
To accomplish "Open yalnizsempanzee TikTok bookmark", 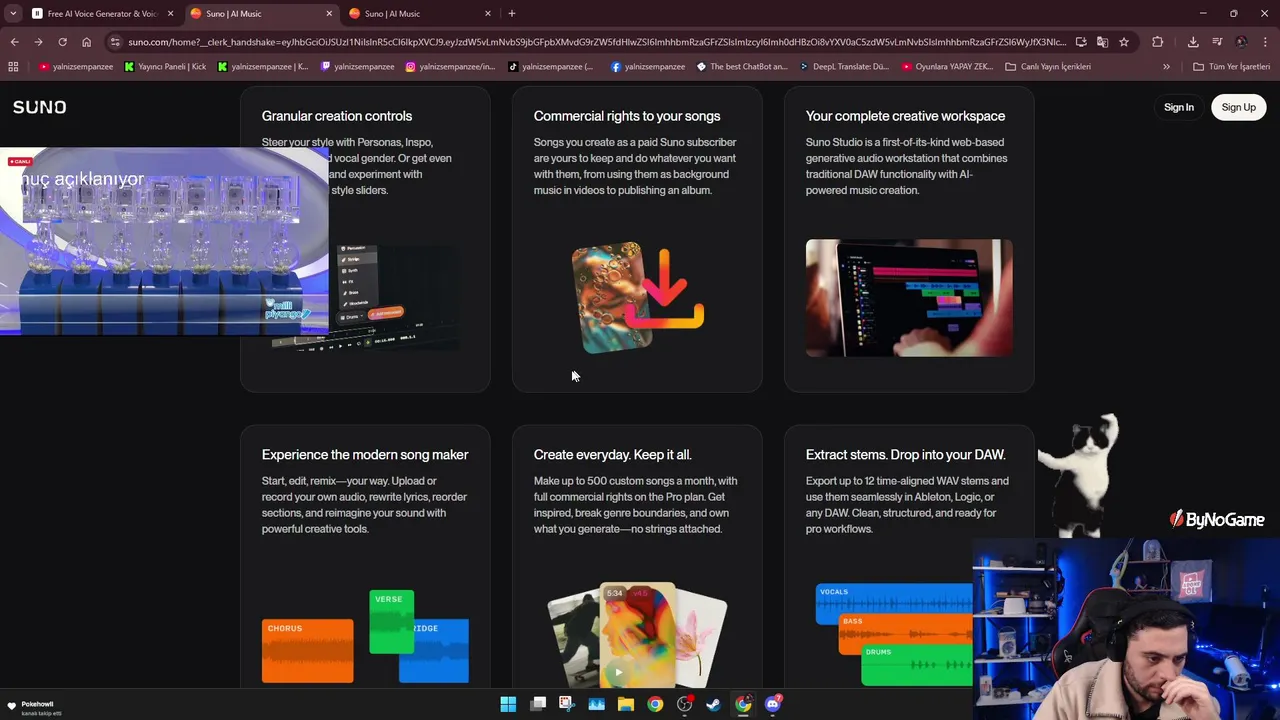I will 551,67.
